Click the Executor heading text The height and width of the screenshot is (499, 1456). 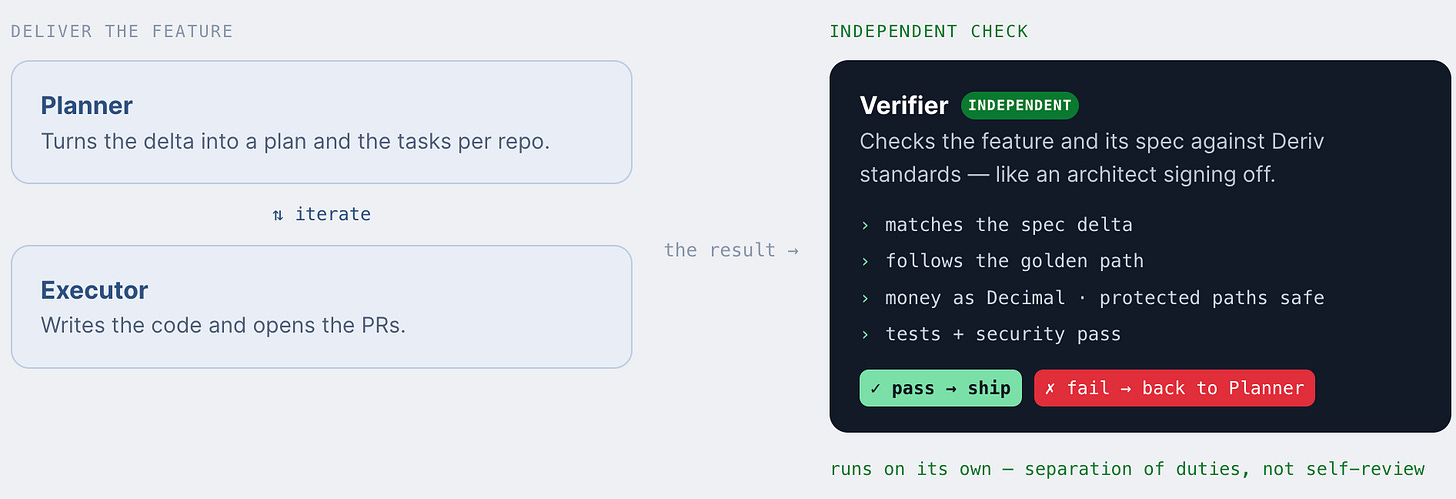pos(94,290)
